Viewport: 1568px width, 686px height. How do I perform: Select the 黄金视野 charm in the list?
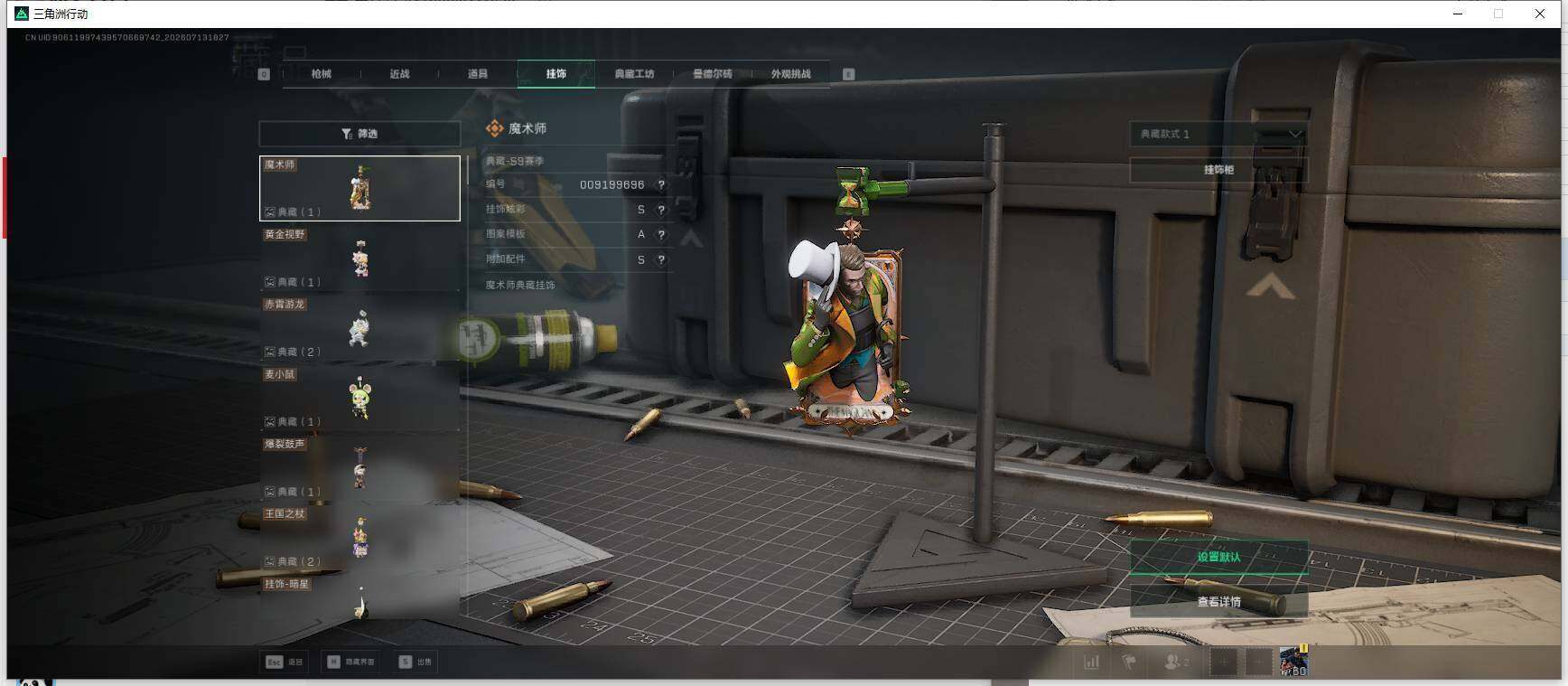pyautogui.click(x=359, y=258)
